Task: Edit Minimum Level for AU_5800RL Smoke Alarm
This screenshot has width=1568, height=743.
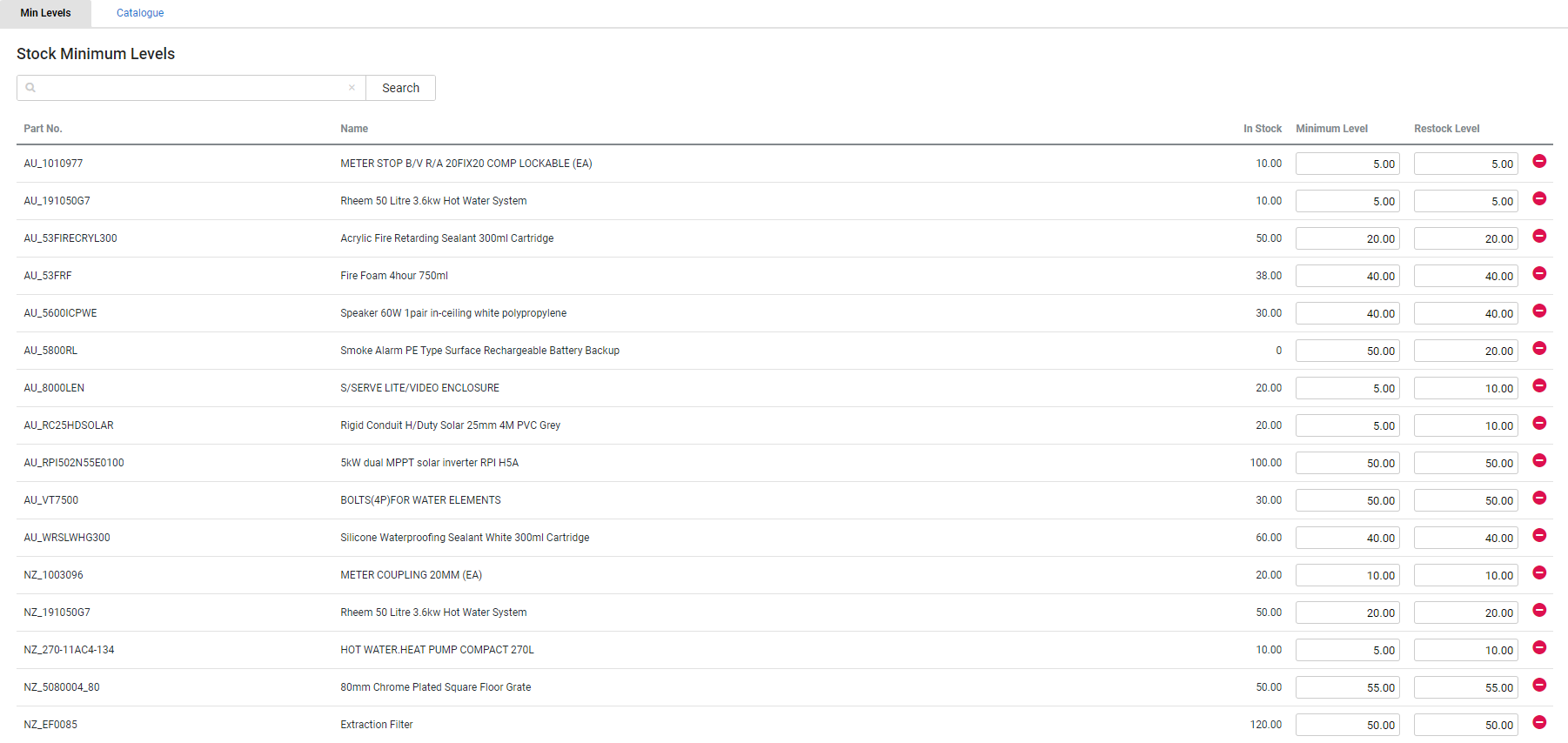Action: pos(1347,351)
